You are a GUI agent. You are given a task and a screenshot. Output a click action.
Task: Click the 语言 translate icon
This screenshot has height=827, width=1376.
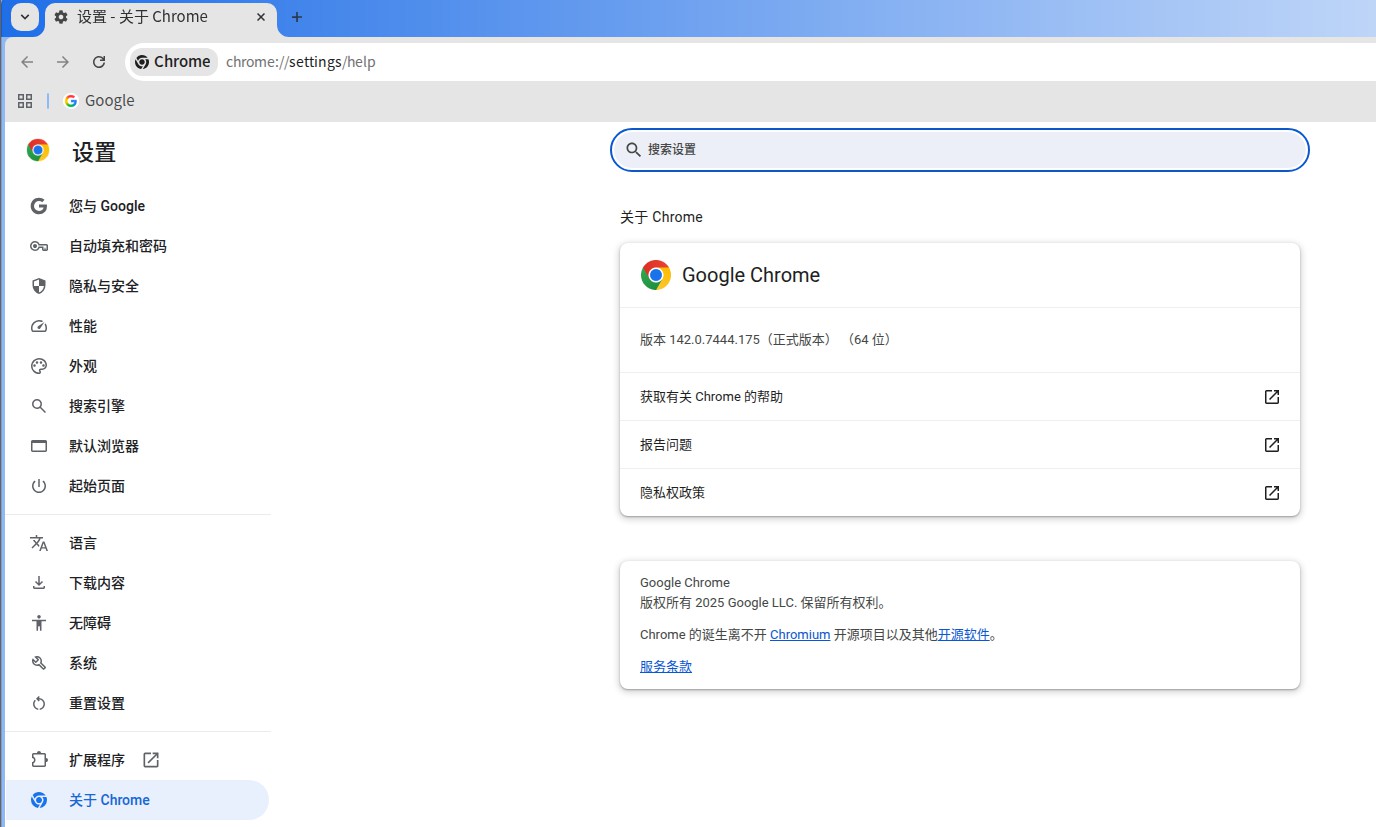(x=39, y=543)
